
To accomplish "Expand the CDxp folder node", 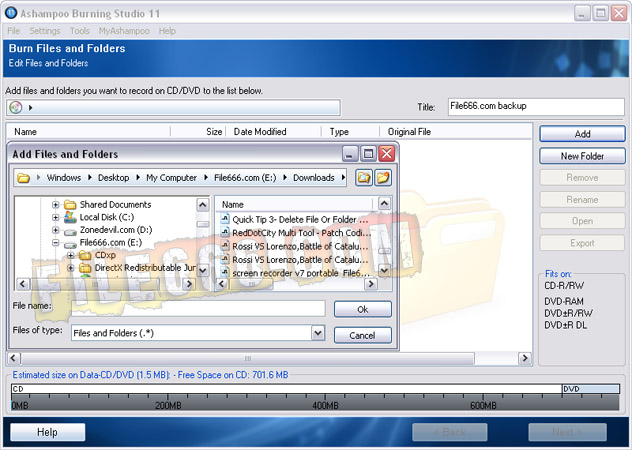I will (x=71, y=255).
